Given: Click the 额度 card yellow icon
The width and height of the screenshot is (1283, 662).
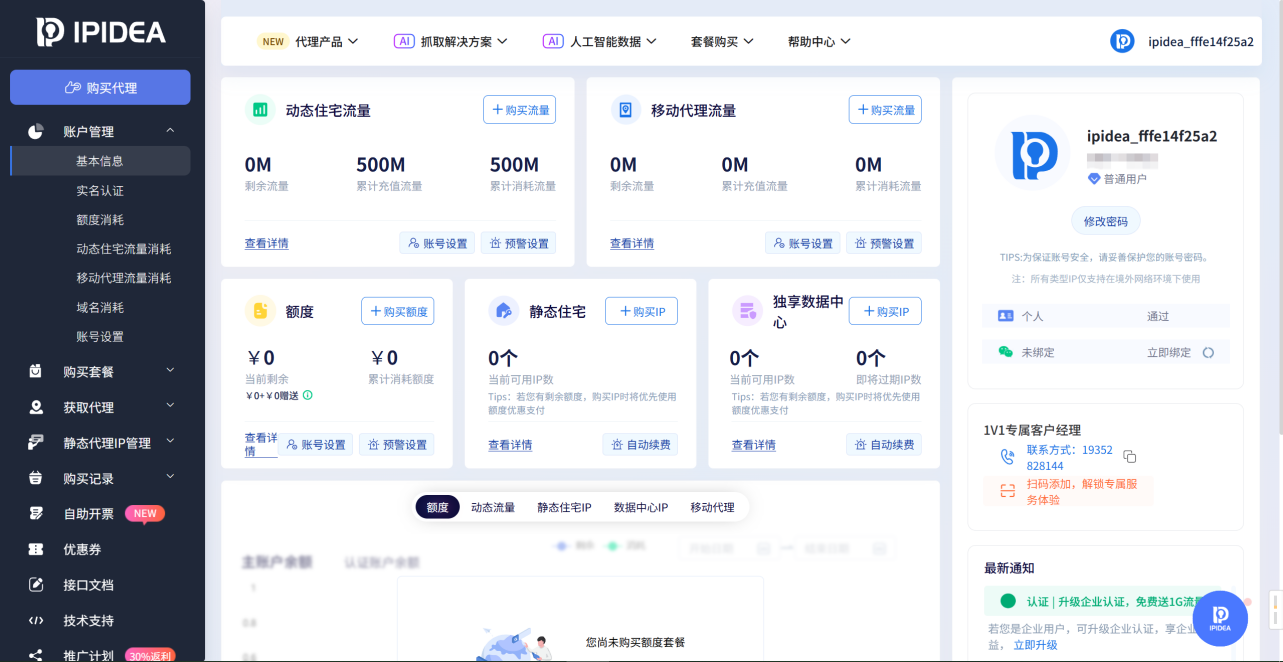Looking at the screenshot, I should 260,311.
